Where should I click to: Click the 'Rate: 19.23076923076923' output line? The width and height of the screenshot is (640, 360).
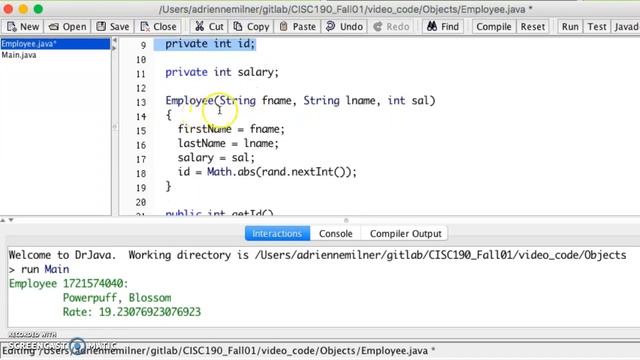pyautogui.click(x=131, y=312)
